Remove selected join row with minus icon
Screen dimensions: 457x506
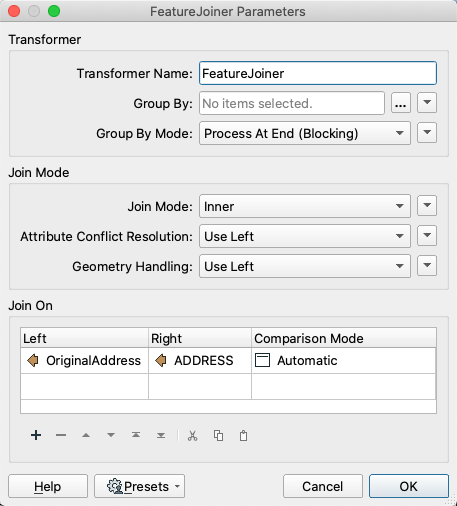61,435
